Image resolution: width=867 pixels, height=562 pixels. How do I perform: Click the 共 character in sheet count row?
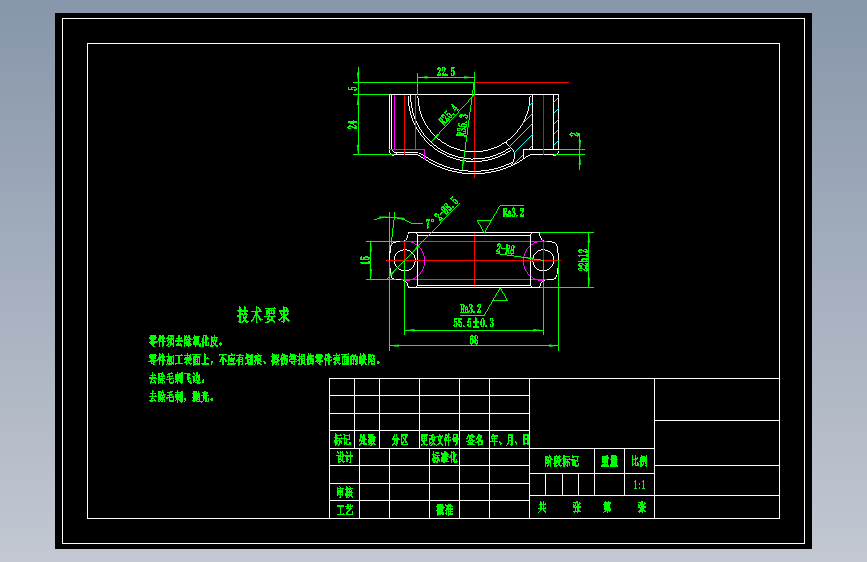(x=542, y=507)
